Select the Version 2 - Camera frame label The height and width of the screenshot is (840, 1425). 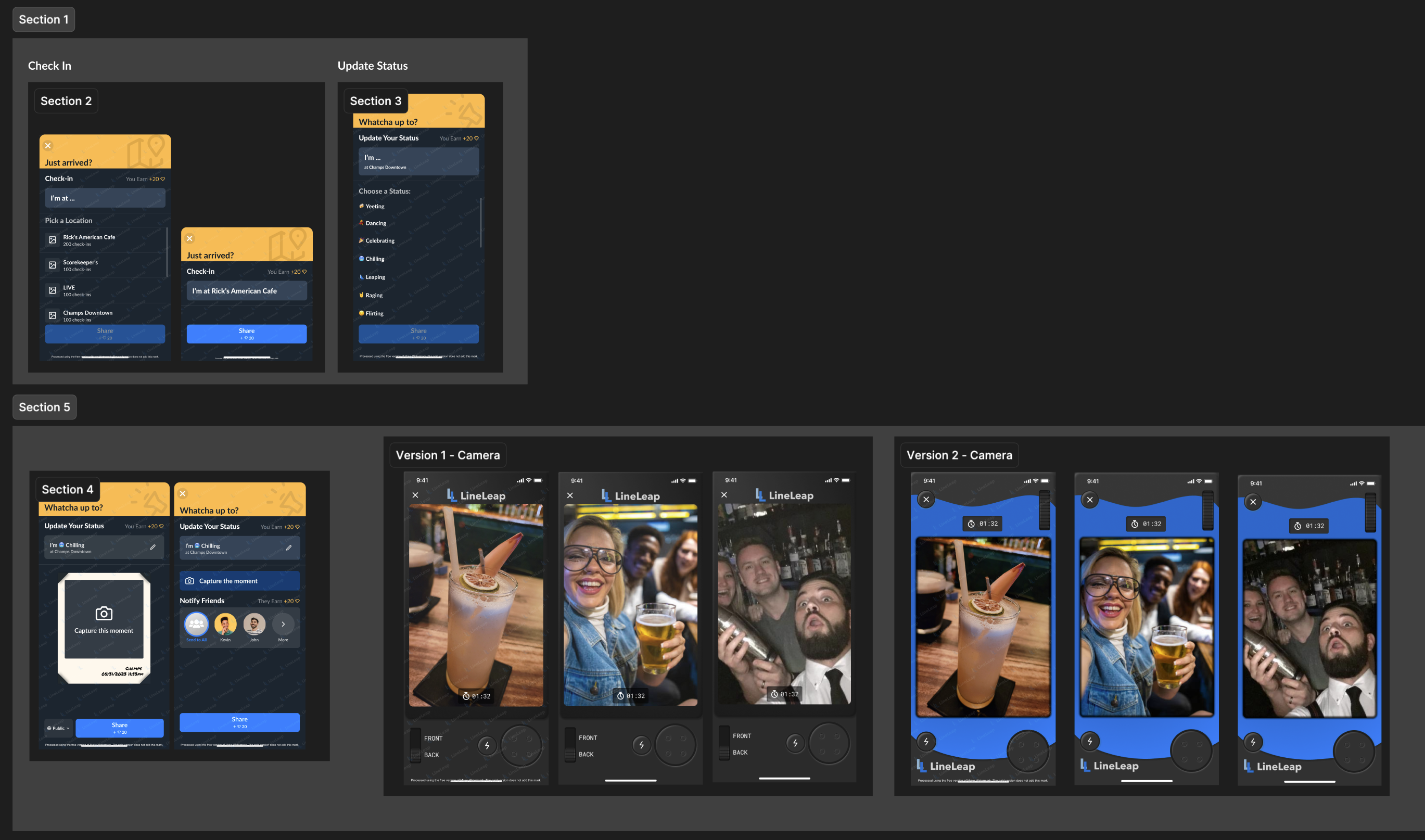click(x=959, y=455)
